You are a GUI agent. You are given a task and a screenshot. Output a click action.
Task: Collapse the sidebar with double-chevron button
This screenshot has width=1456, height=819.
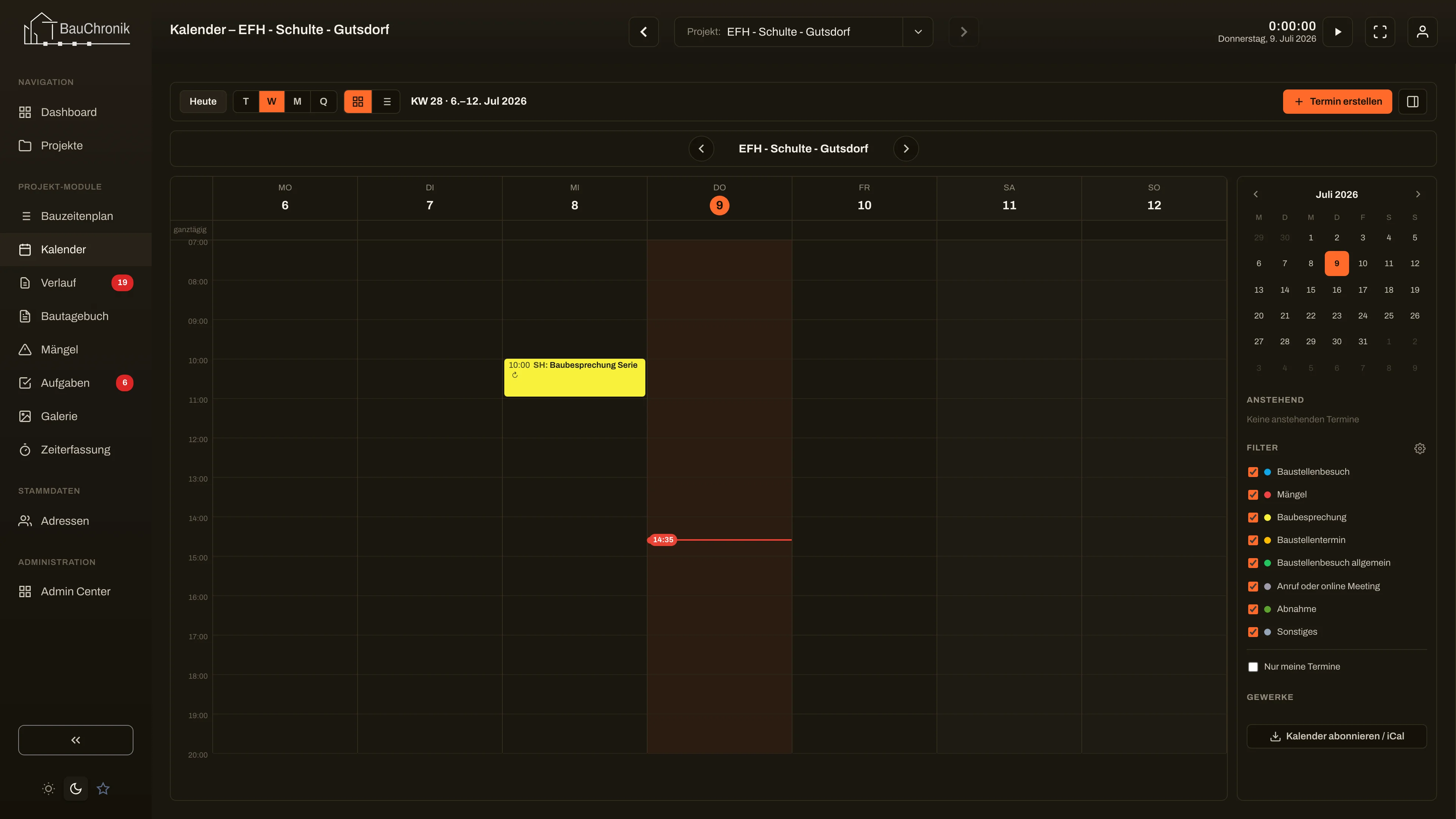pos(76,740)
